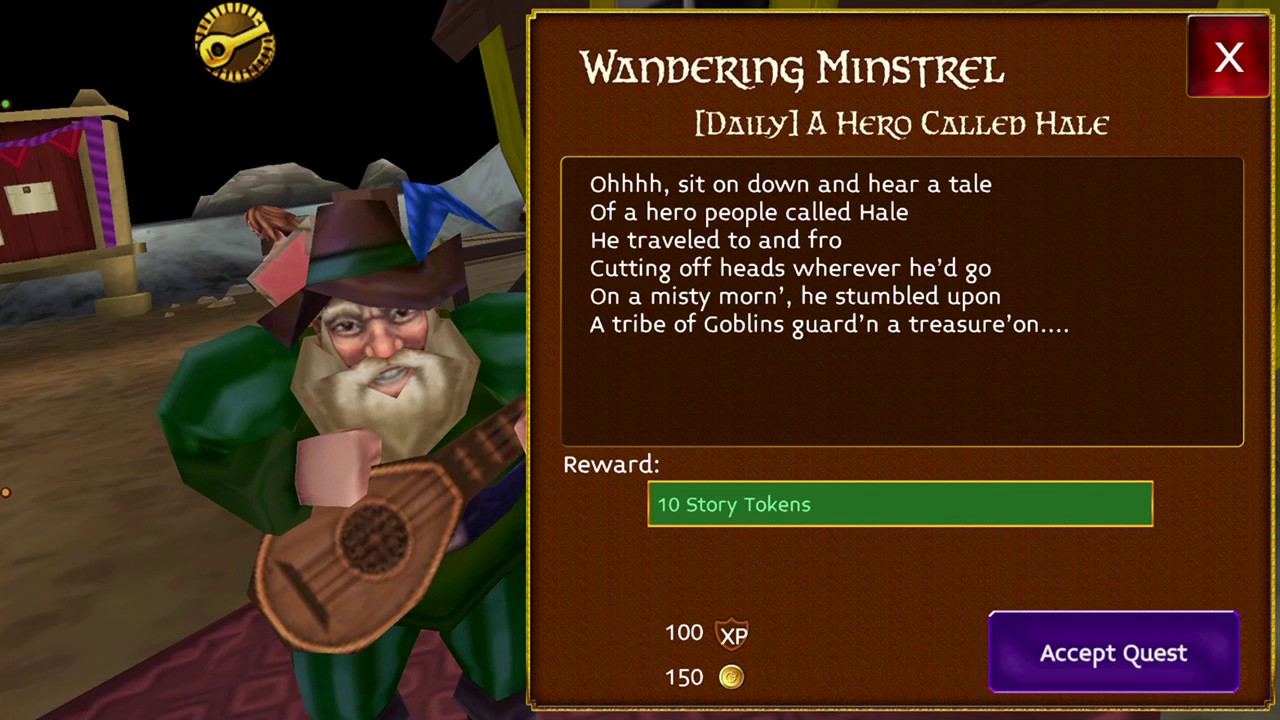Click the 100 XP reward value
This screenshot has width=1280, height=720.
pyautogui.click(x=684, y=632)
